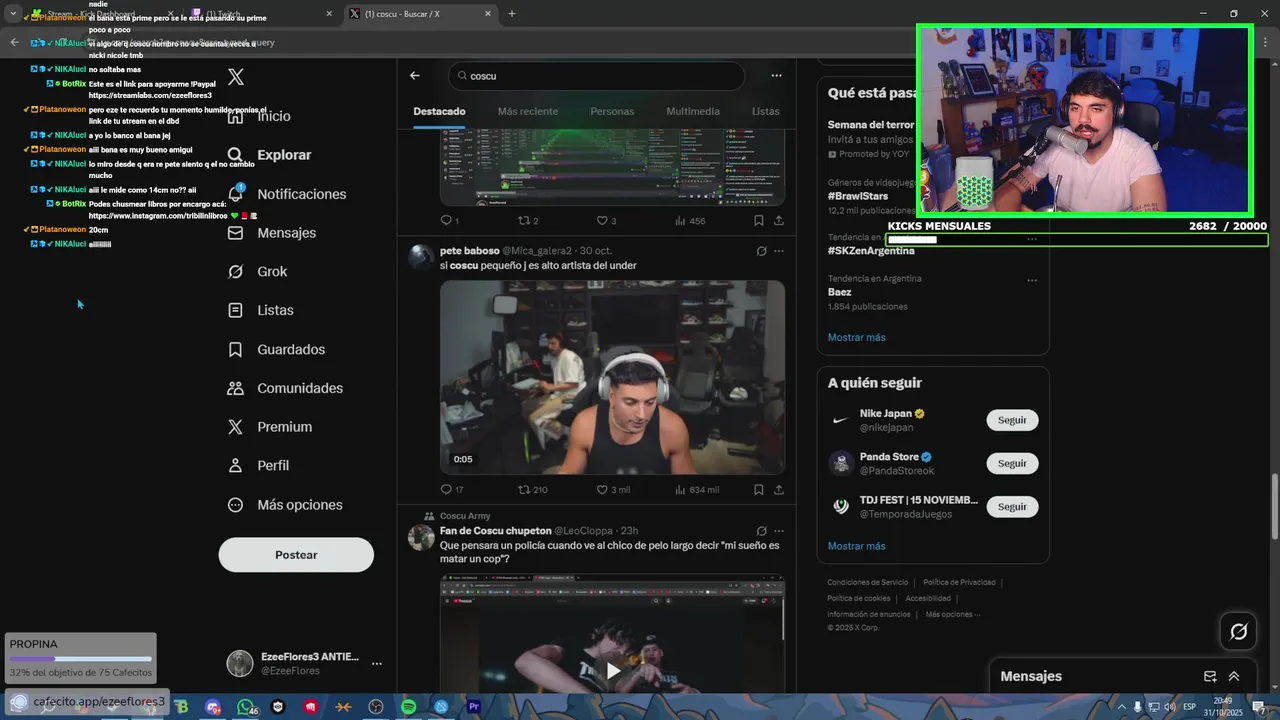Click the coscu search field
Image resolution: width=1280 pixels, height=720 pixels.
(x=596, y=76)
